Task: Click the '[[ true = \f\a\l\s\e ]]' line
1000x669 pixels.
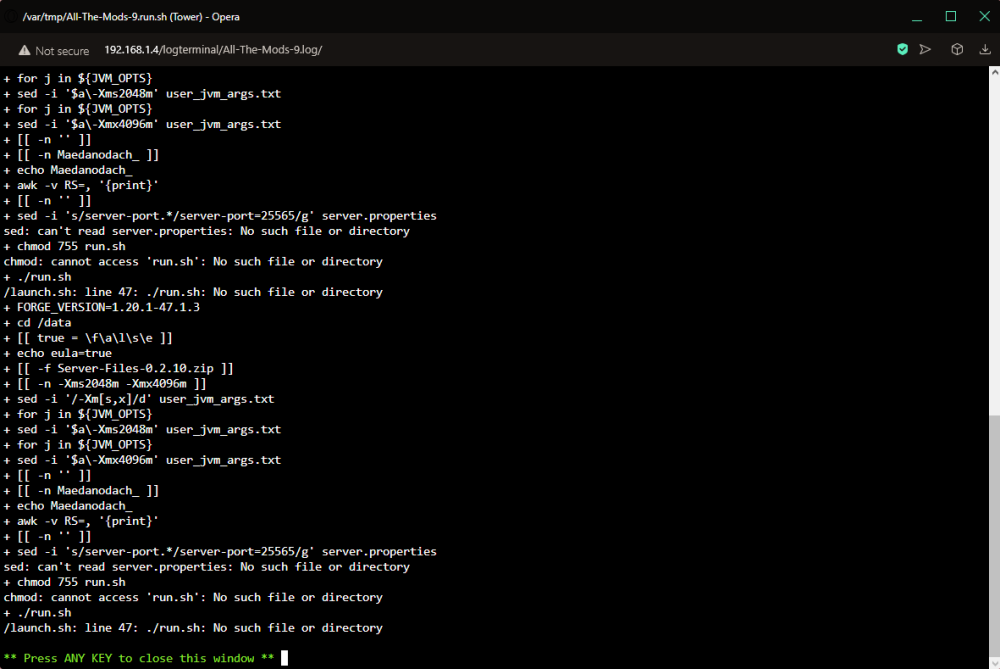Action: (88, 338)
